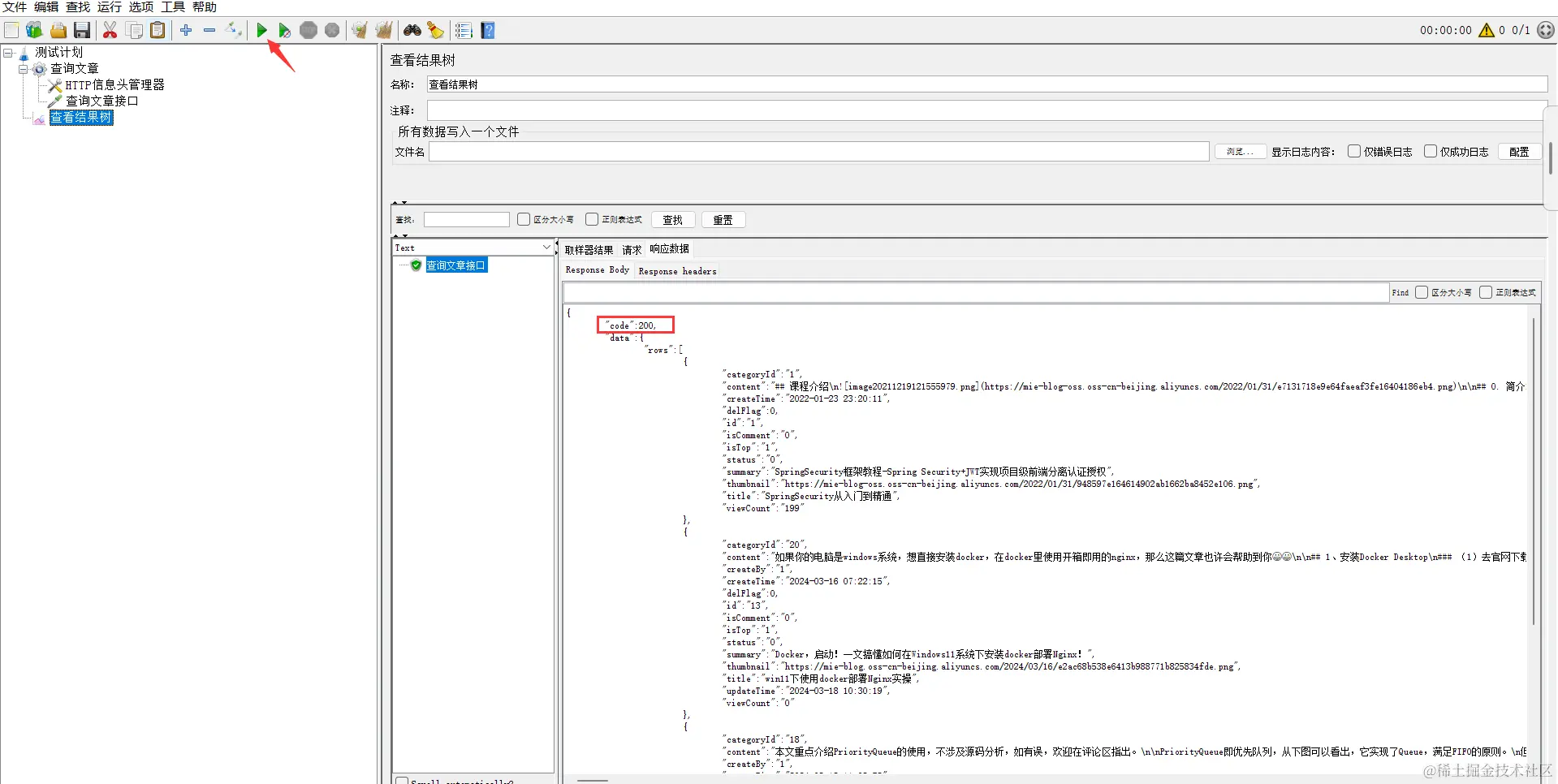This screenshot has width=1558, height=784.
Task: Click the blue minus Collapse All icon
Action: tap(209, 31)
